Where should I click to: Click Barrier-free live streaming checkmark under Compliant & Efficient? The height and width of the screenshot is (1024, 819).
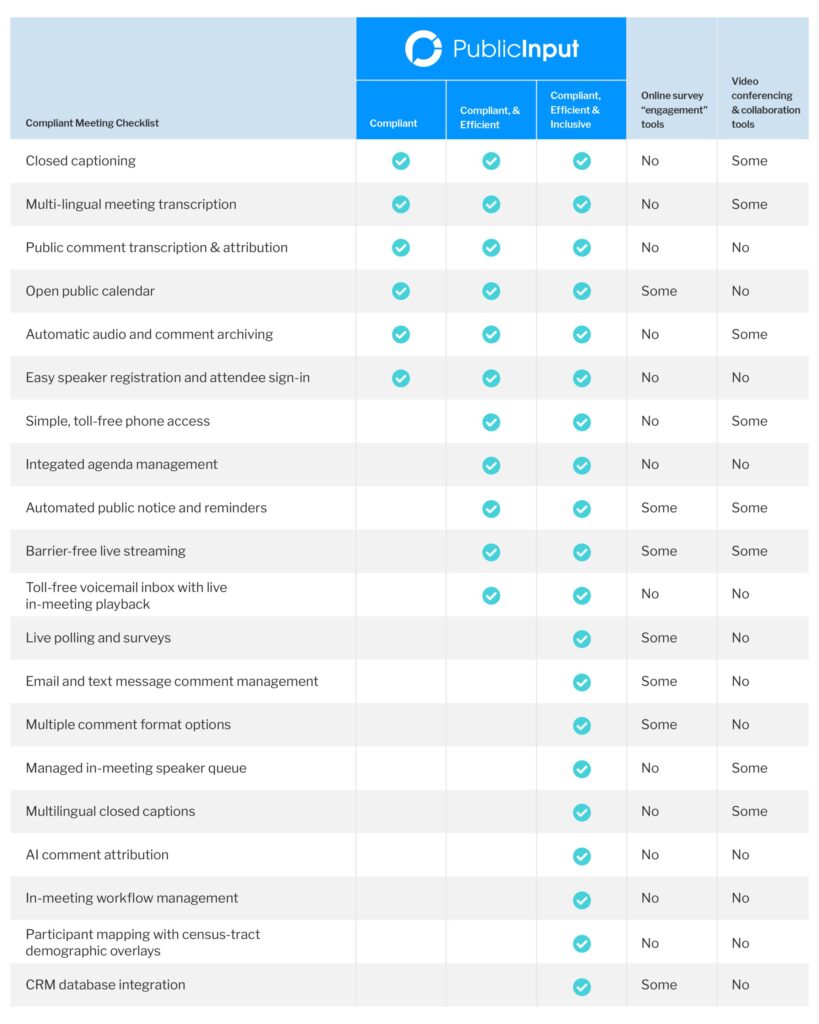tap(491, 552)
